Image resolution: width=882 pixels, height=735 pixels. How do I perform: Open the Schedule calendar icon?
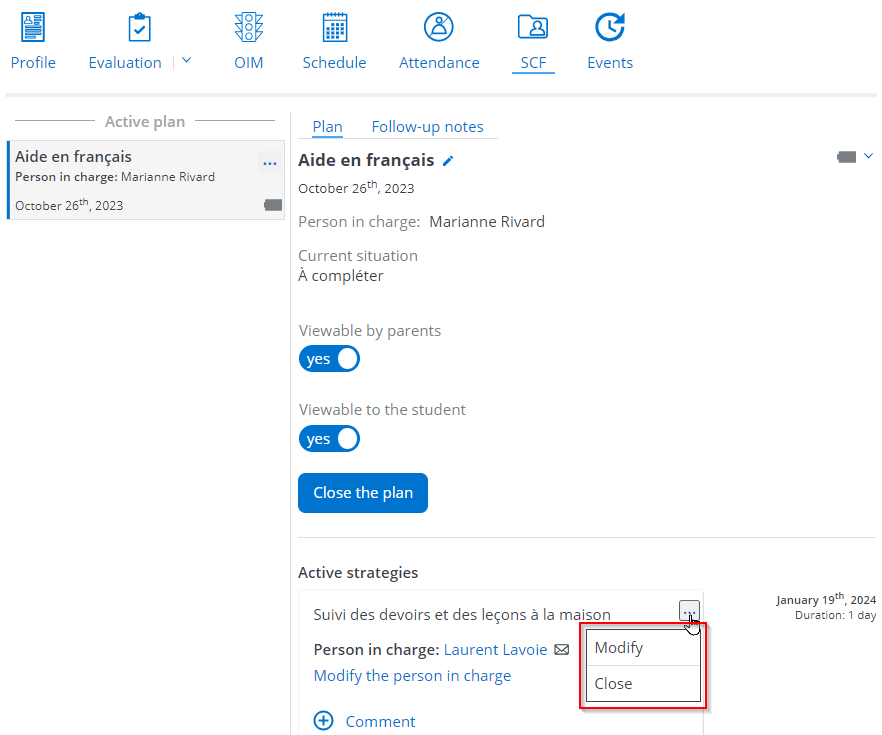pyautogui.click(x=335, y=28)
